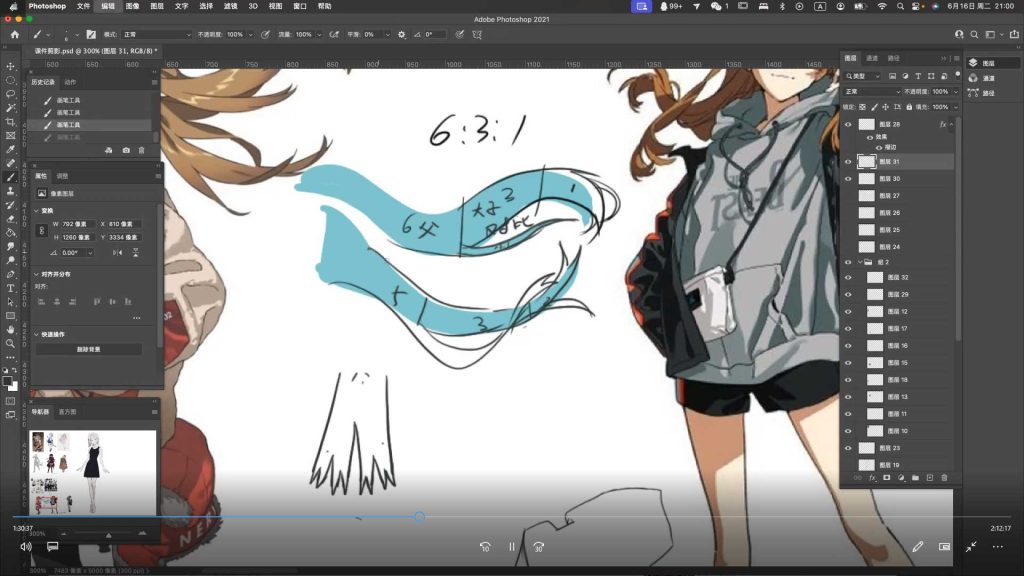Toggle visibility of layer 图层 29
This screenshot has height=576, width=1024.
tap(848, 295)
